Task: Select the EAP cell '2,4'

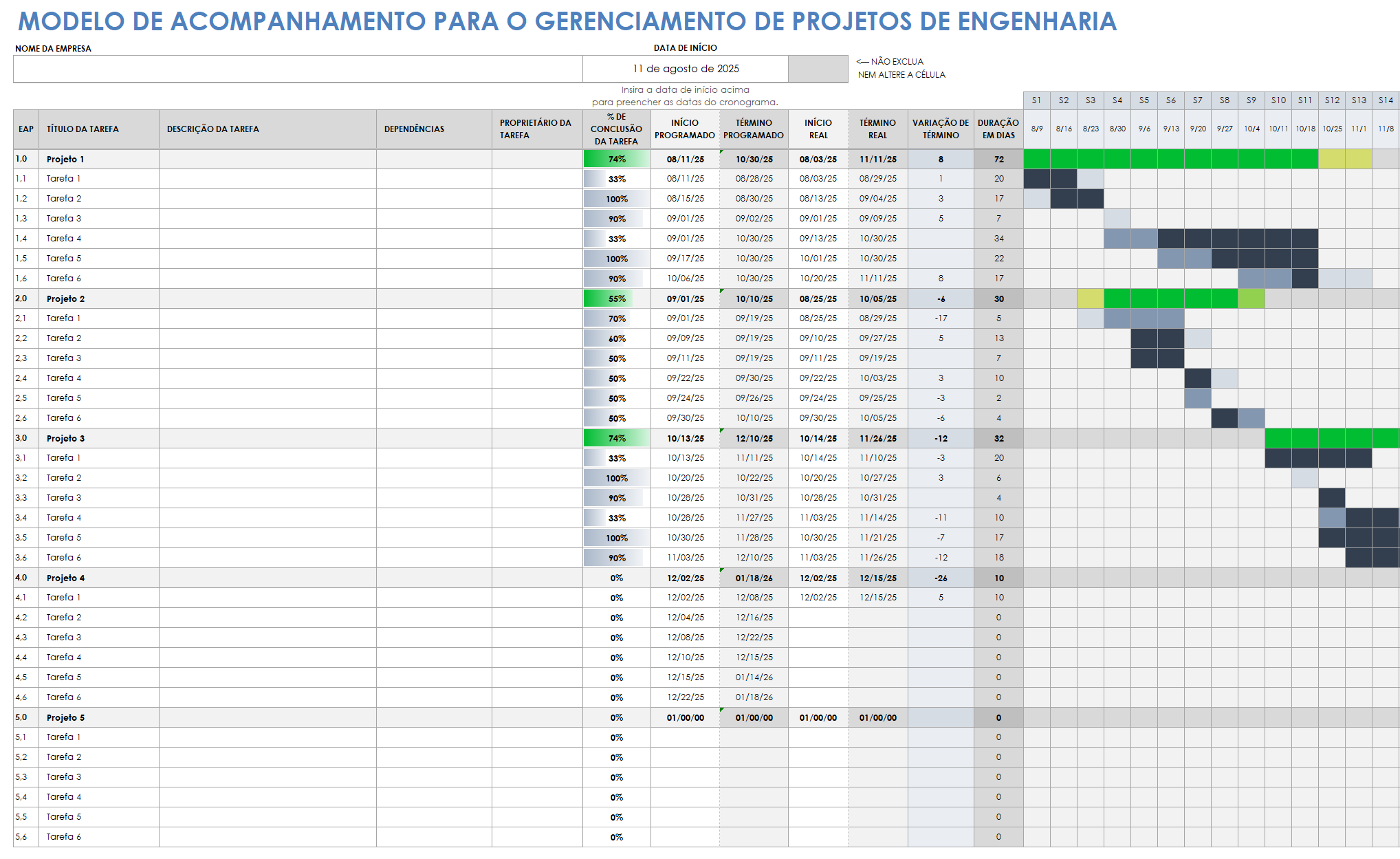Action: [x=26, y=378]
